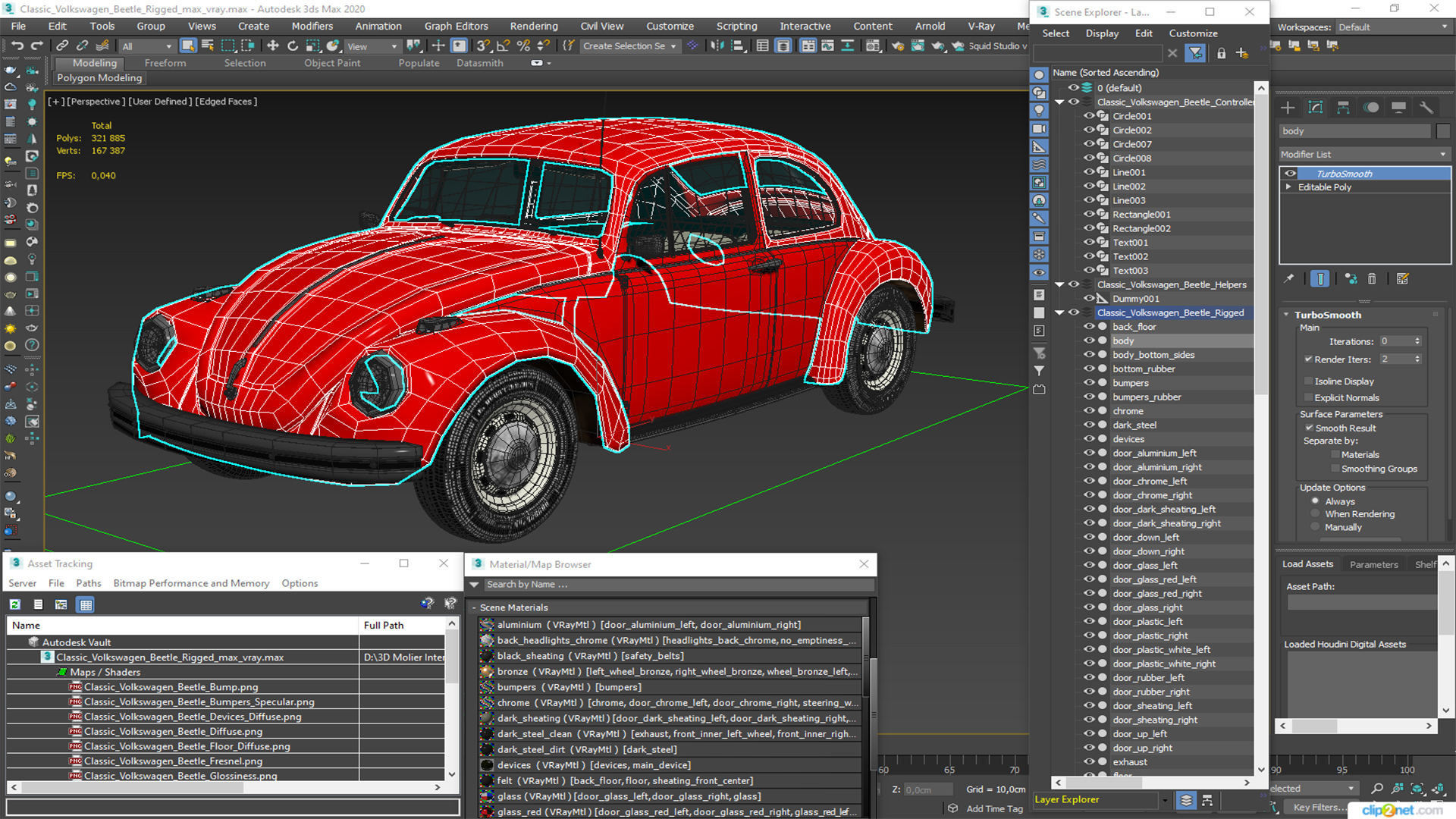Screen dimensions: 1456x819
Task: Toggle Render Iters checkbox
Action: (1308, 359)
